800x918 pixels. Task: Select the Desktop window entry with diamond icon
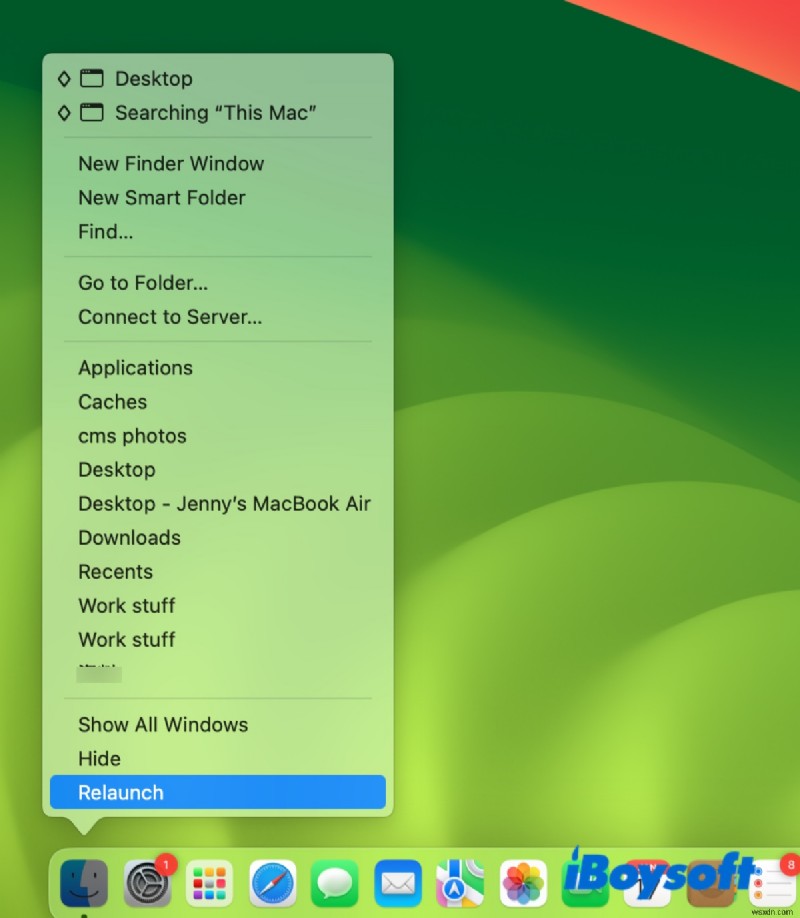tap(217, 78)
